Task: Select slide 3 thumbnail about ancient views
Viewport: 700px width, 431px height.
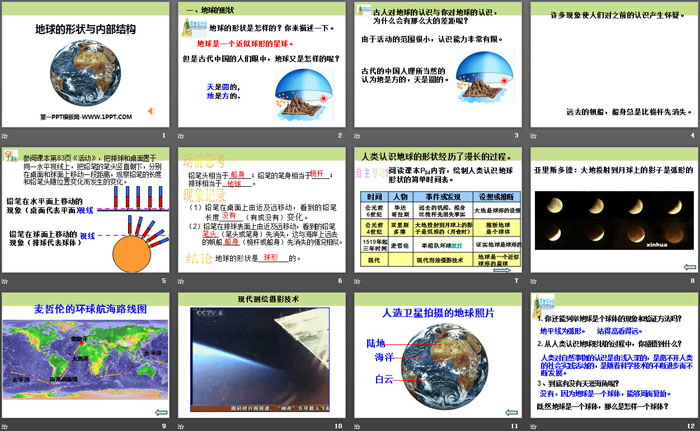Action: click(438, 65)
